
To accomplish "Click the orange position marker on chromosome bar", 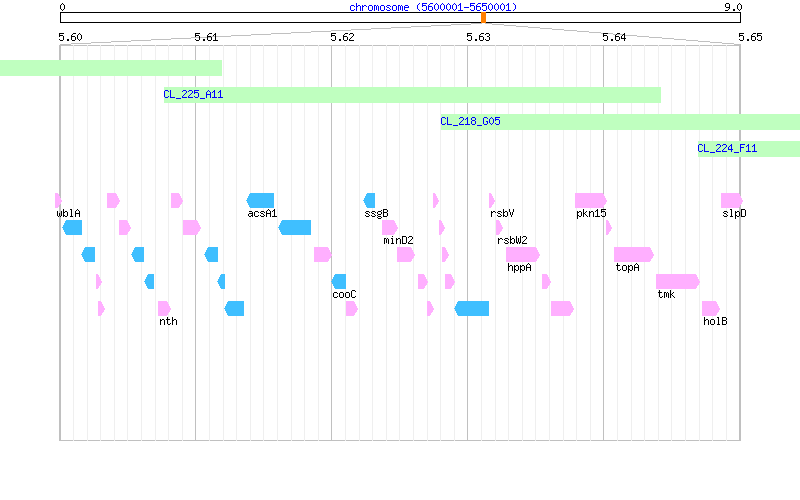I will pos(483,18).
